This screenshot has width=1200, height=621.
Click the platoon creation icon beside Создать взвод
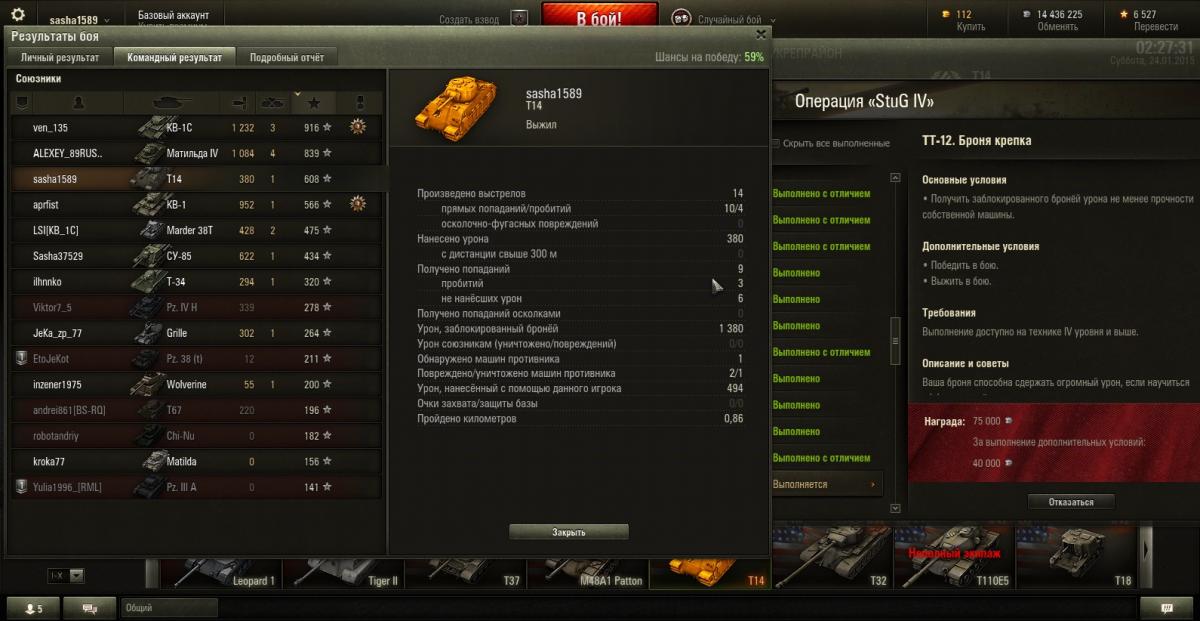[519, 19]
